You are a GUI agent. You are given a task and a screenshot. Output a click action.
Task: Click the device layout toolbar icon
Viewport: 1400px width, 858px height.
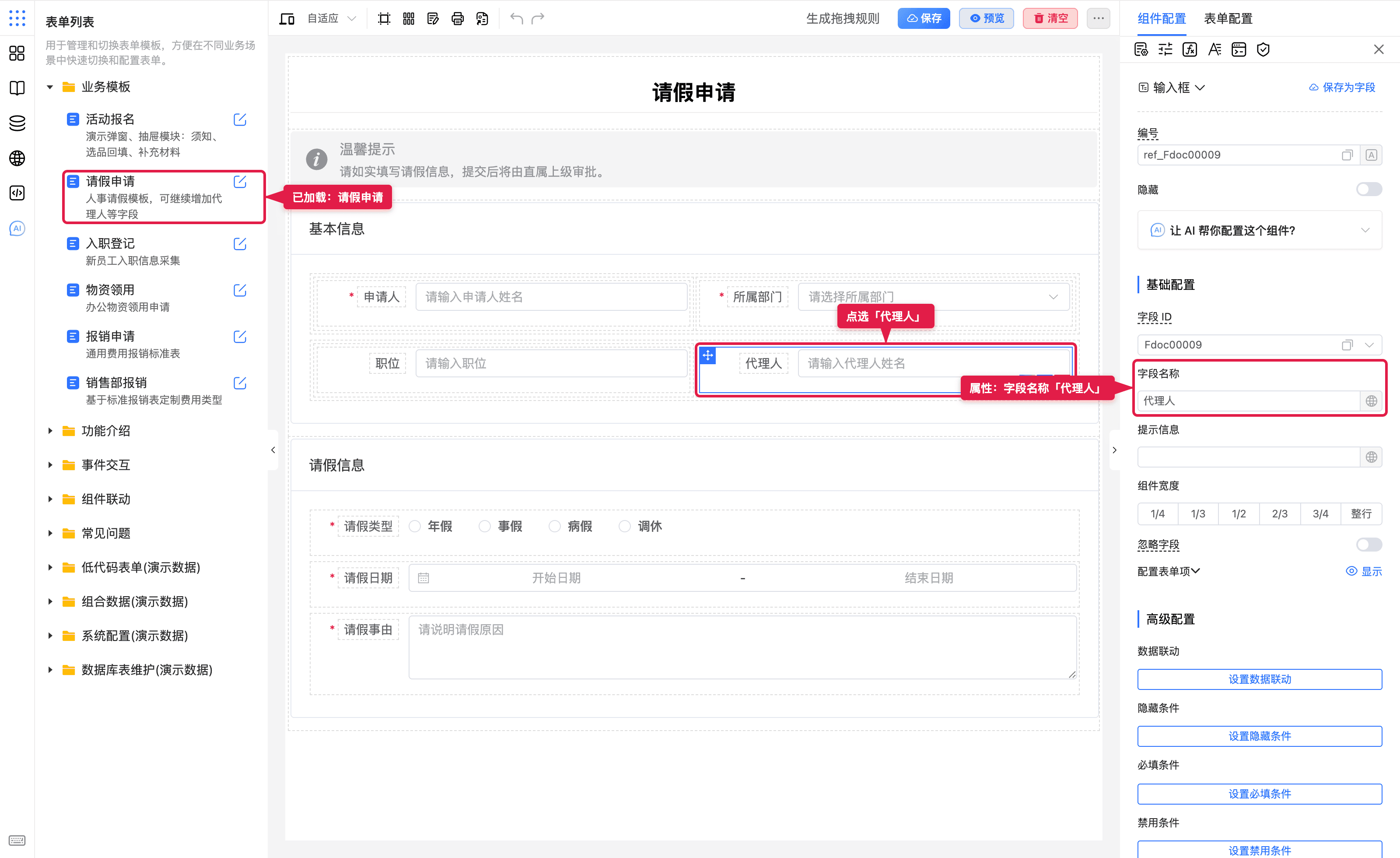[x=287, y=19]
